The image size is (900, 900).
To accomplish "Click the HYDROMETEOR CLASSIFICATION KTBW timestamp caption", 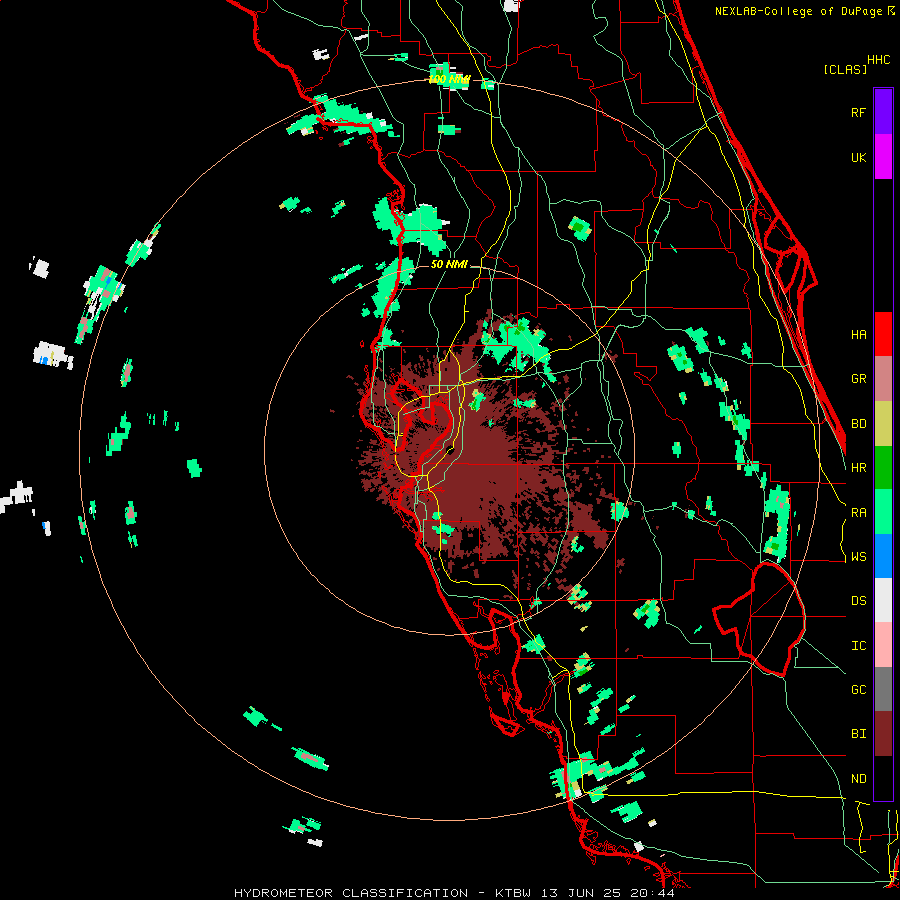I will click(454, 893).
